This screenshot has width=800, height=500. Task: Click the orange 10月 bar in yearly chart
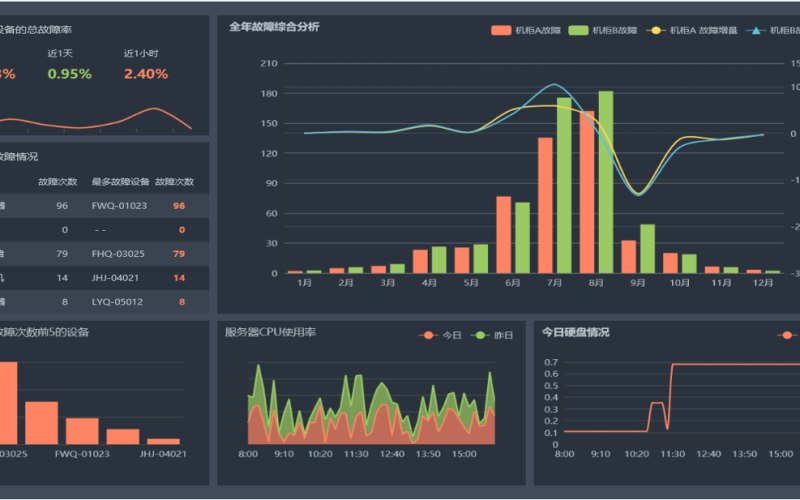(x=670, y=263)
